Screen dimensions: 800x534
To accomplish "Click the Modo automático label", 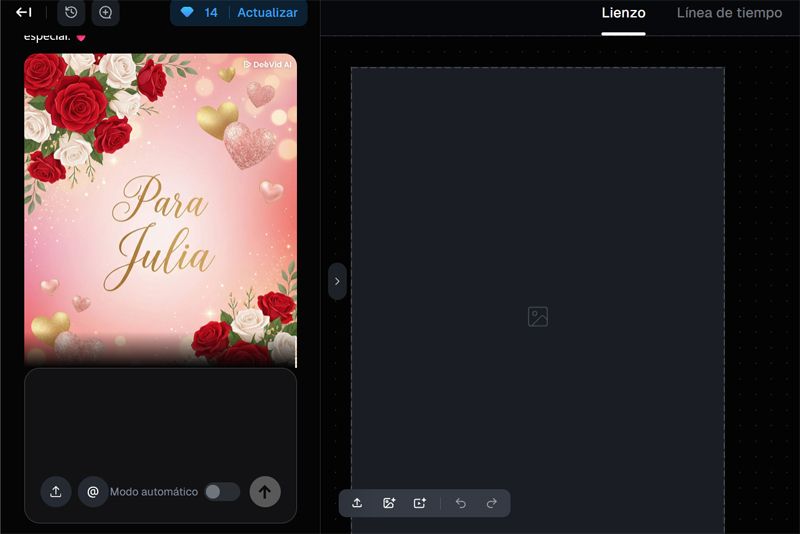I will tap(154, 492).
